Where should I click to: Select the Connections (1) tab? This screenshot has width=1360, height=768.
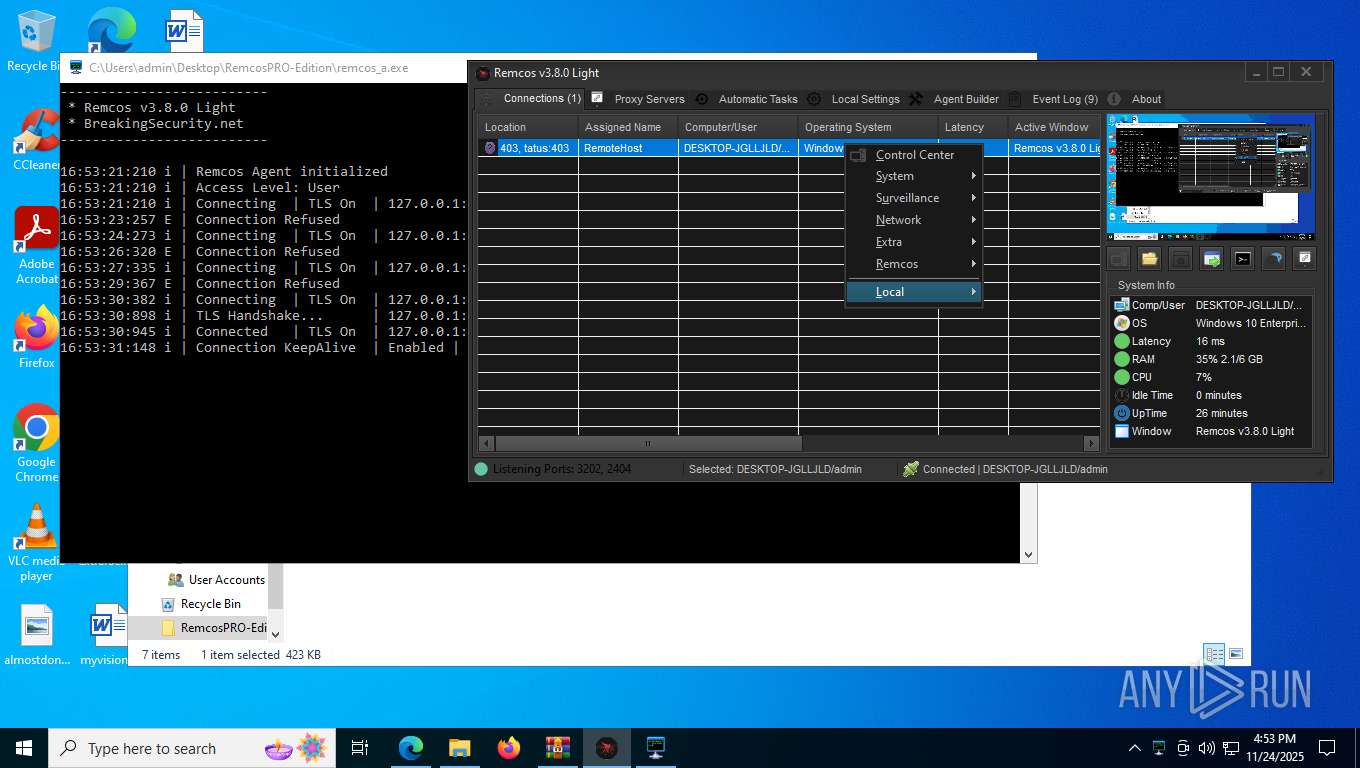pos(530,98)
